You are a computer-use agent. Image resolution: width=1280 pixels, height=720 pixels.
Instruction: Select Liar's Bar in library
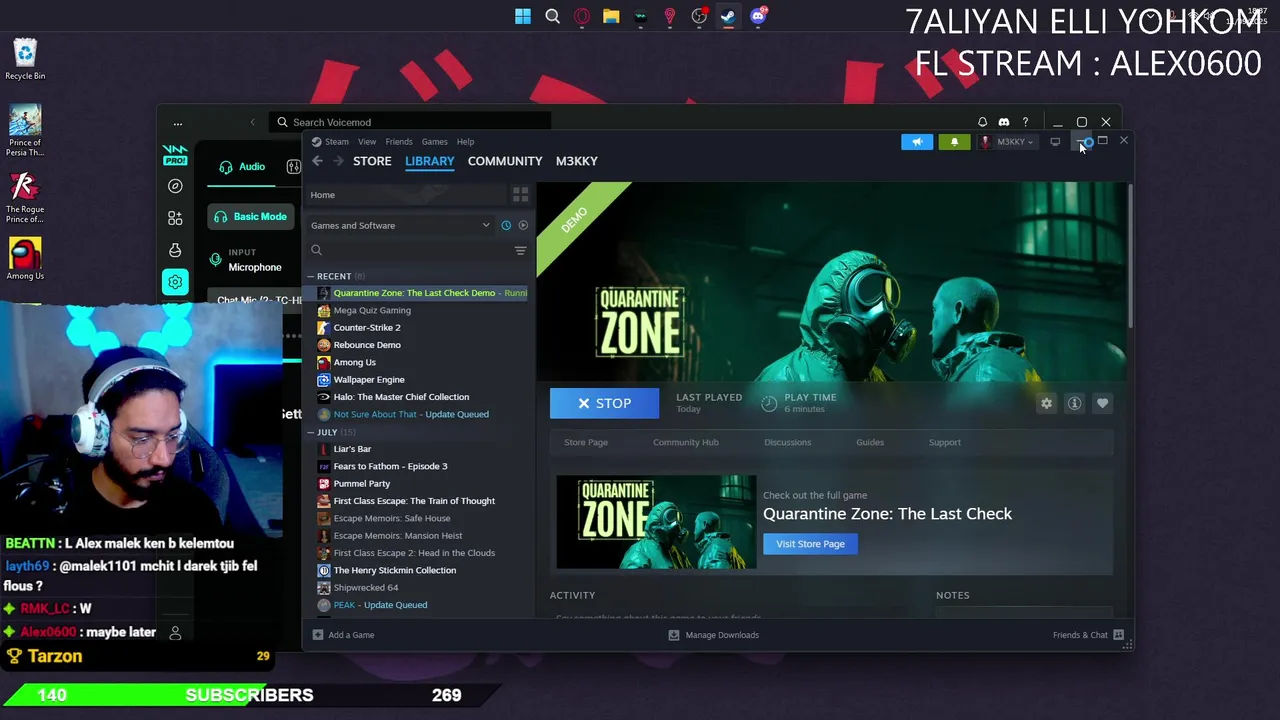click(x=352, y=449)
